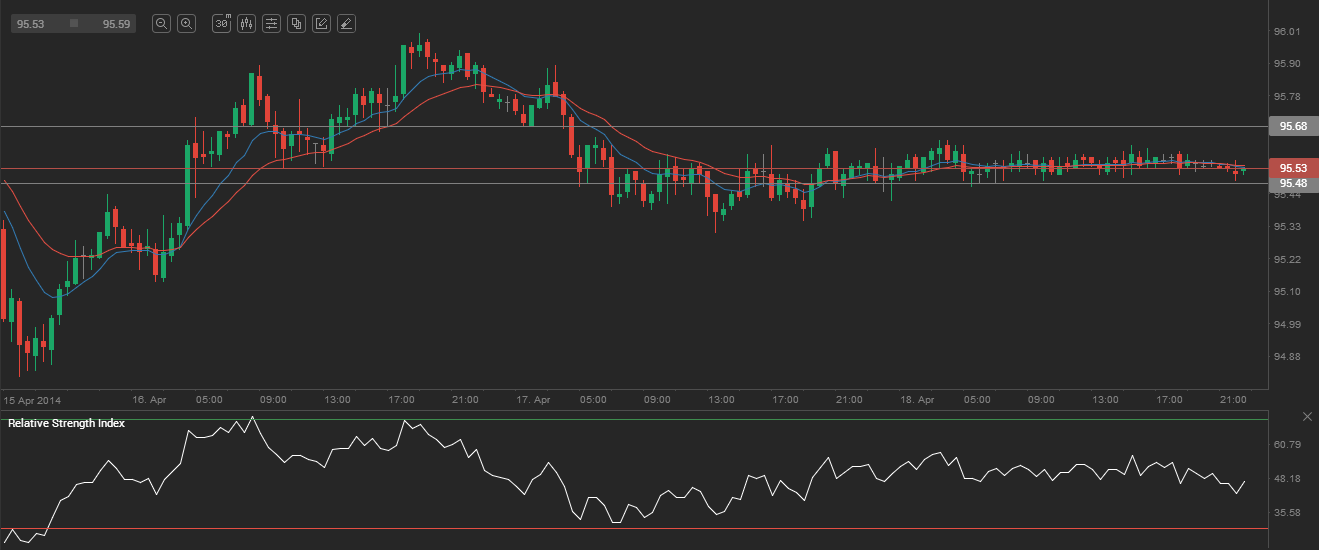Click the overlapping-squares toolbar icon

tap(296, 23)
